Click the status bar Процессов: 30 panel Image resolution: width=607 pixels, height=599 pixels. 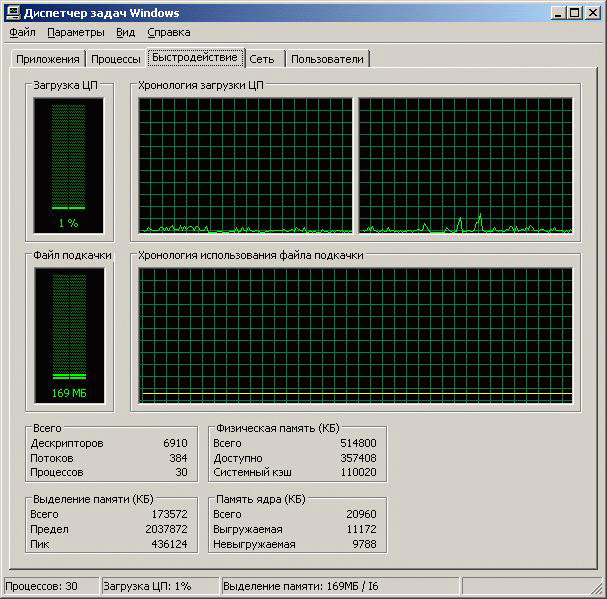pos(50,586)
